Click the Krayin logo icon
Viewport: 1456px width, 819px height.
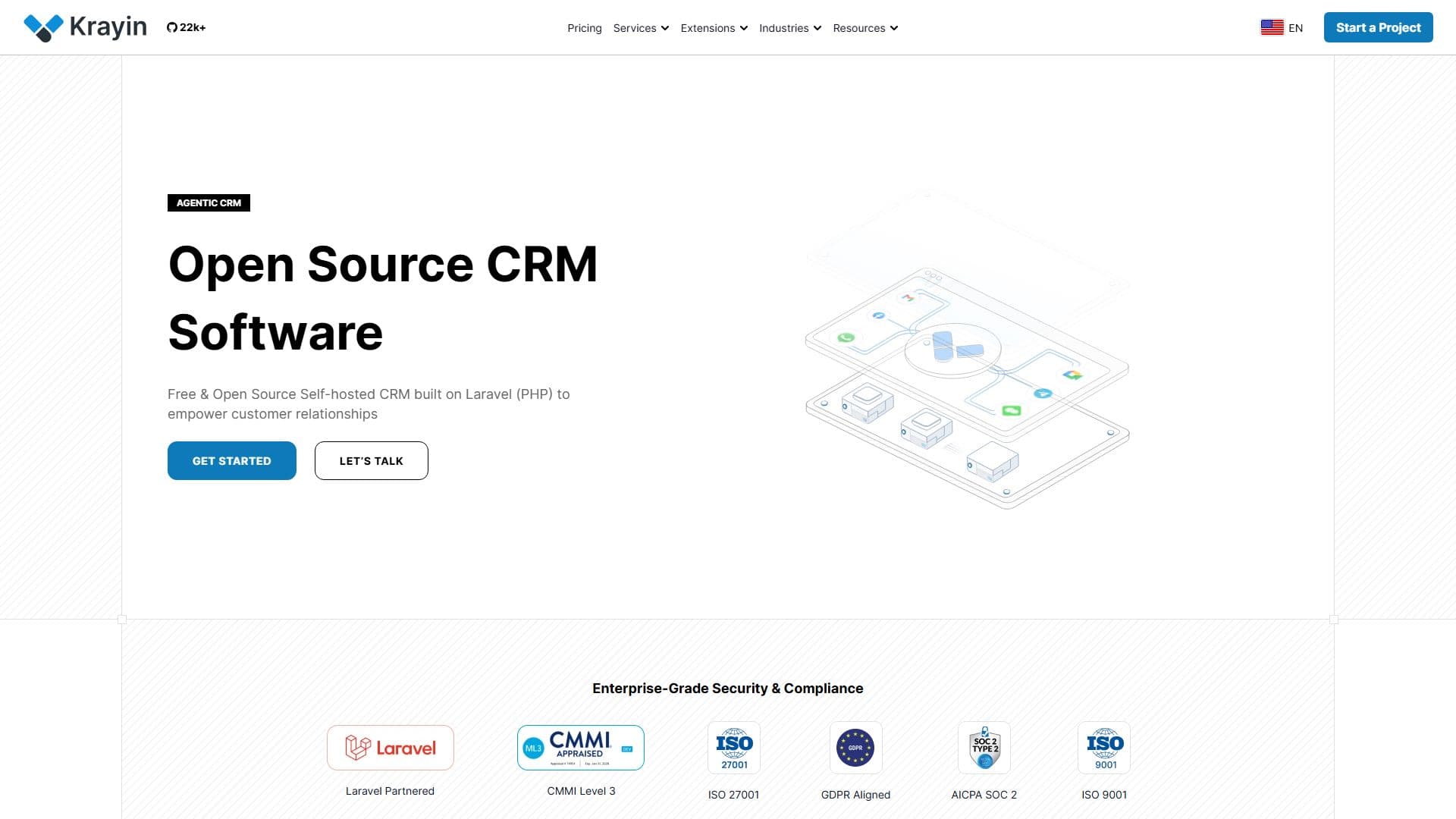point(43,27)
